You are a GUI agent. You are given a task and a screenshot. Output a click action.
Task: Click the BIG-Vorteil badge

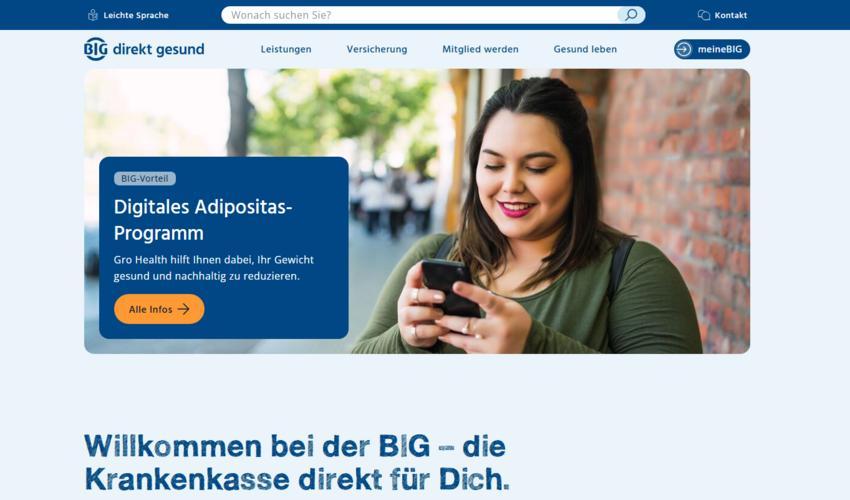[x=145, y=178]
